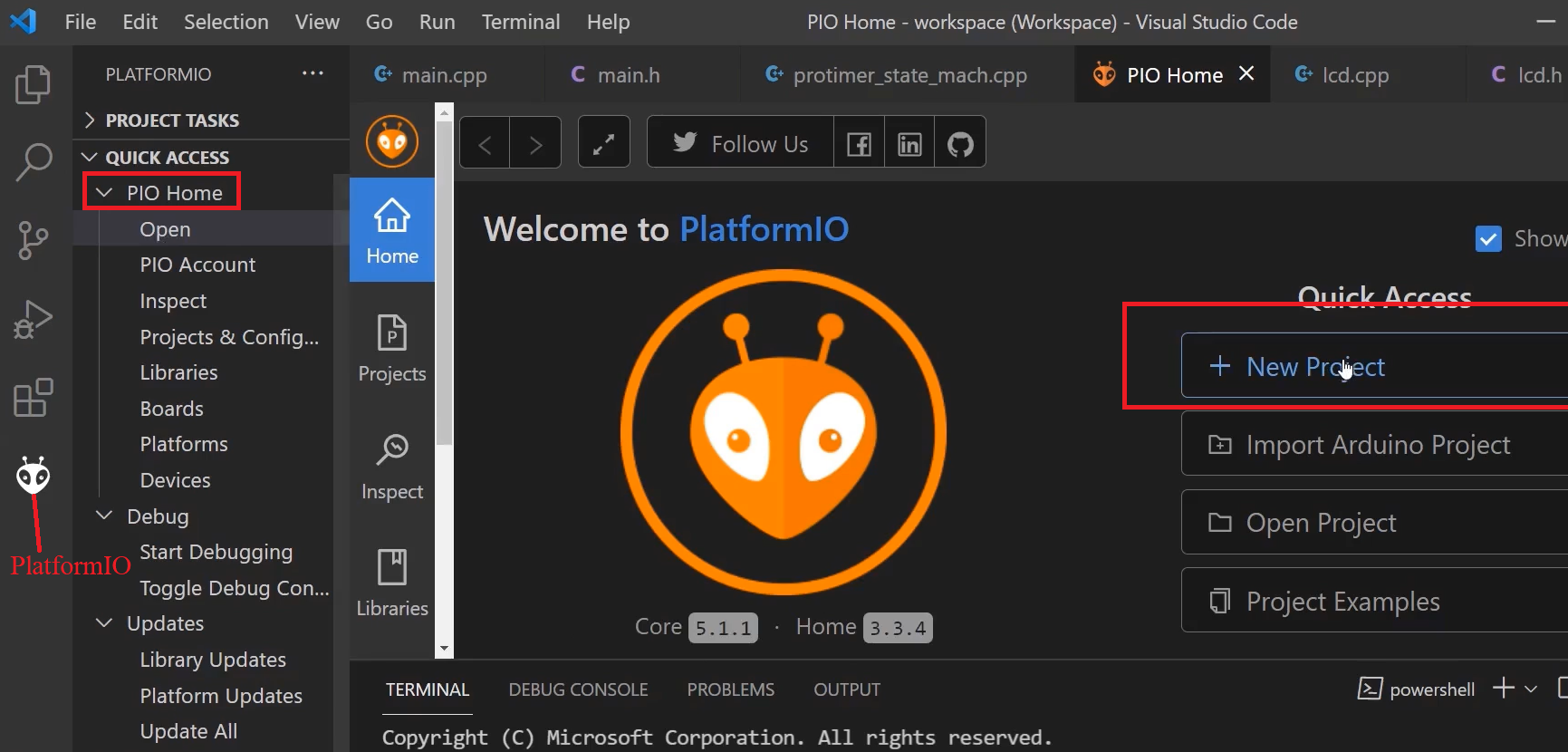Click the Open Project button
The width and height of the screenshot is (1568, 752).
tap(1374, 522)
